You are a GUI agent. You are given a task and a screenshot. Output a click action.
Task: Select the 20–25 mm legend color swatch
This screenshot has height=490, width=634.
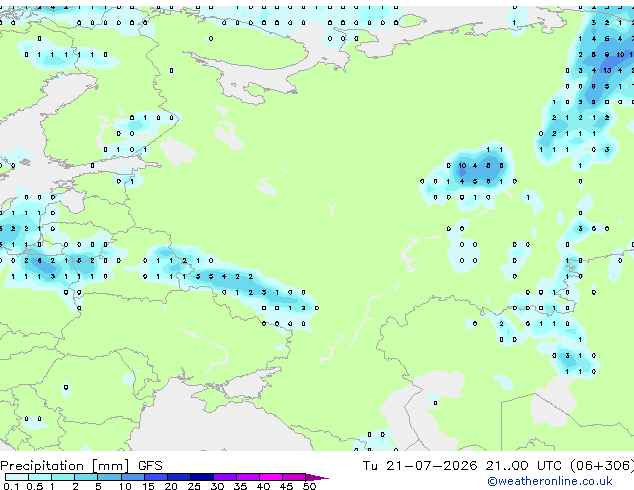click(179, 477)
